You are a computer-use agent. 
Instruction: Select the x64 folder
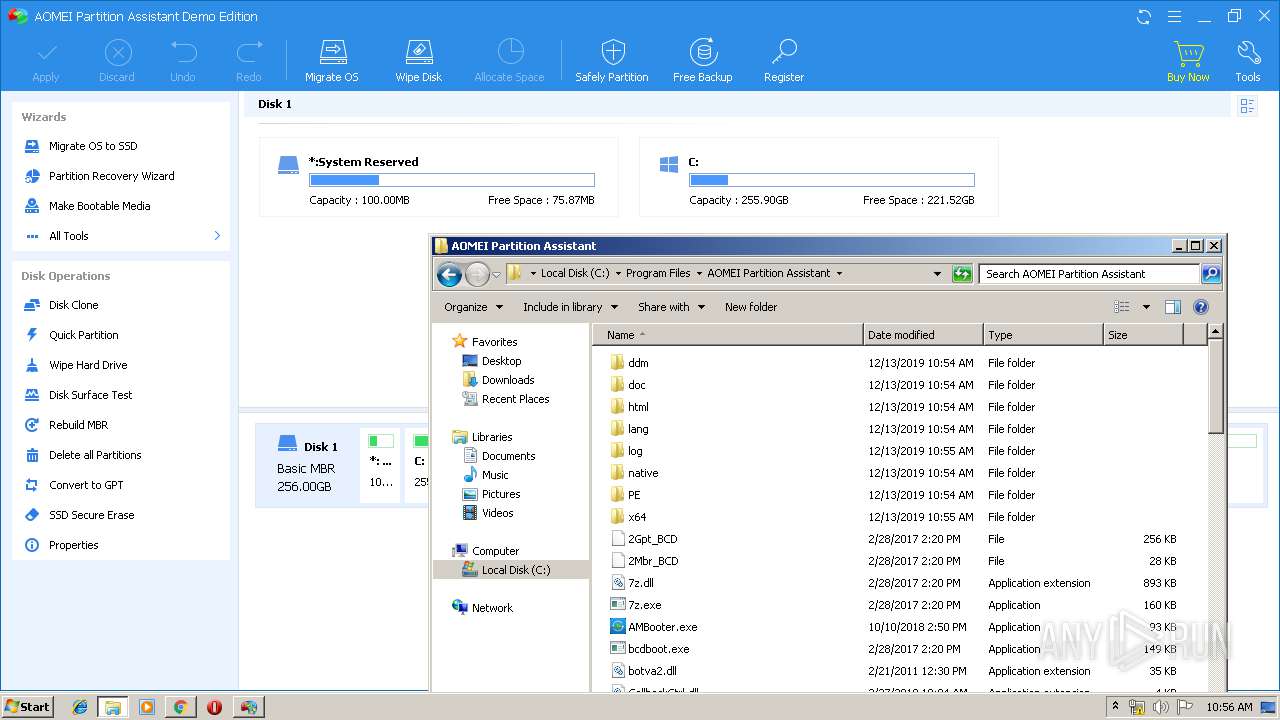[x=629, y=517]
